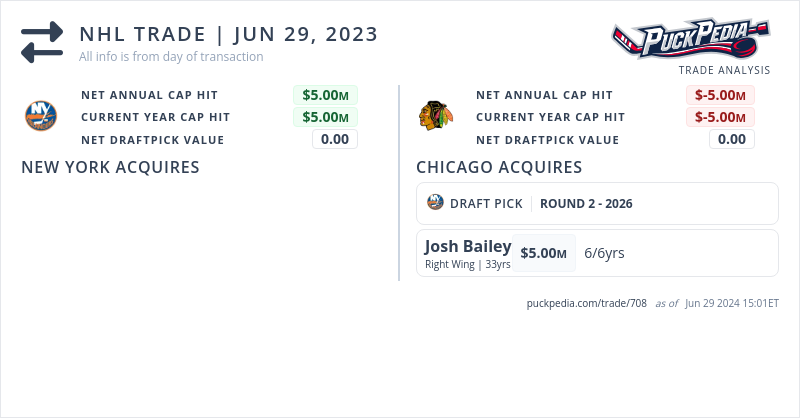This screenshot has height=418, width=800.
Task: Click Chicago's $-5.00M current year cap hit
Action: tap(720, 117)
